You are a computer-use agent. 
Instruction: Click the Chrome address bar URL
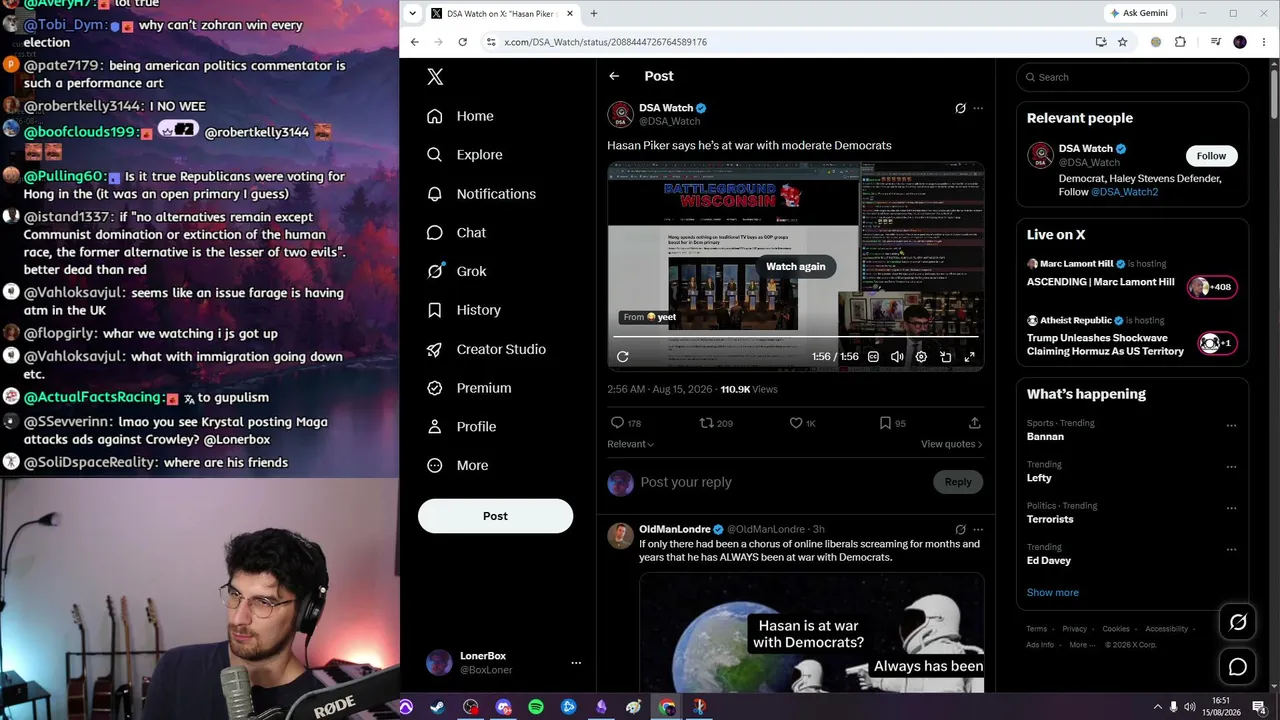click(605, 42)
